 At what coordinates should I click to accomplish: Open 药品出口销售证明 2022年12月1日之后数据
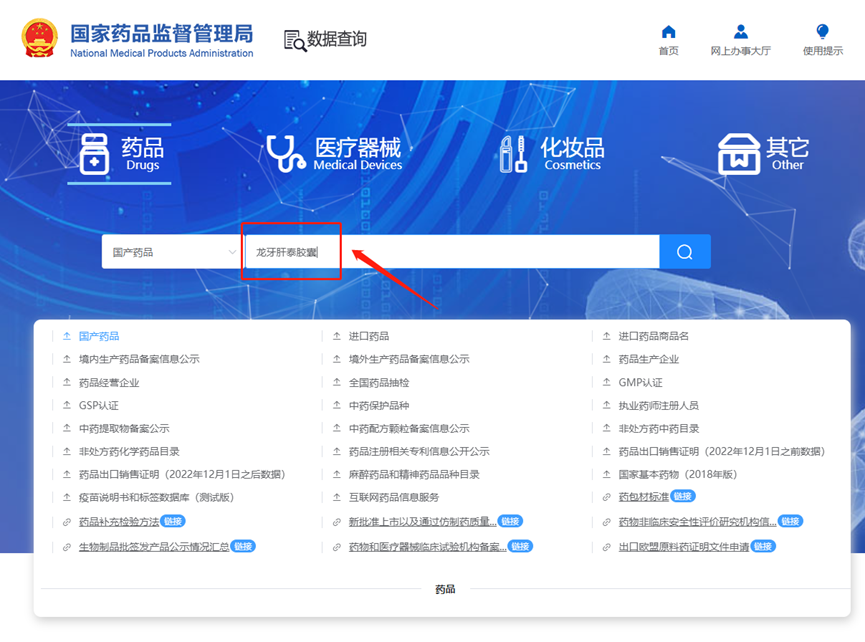pos(181,475)
